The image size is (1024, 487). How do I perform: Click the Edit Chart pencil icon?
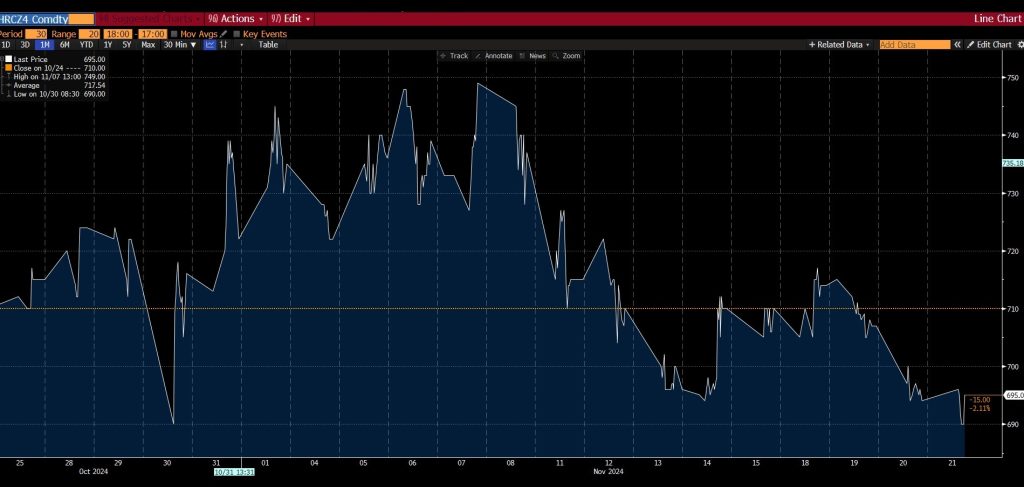point(991,45)
